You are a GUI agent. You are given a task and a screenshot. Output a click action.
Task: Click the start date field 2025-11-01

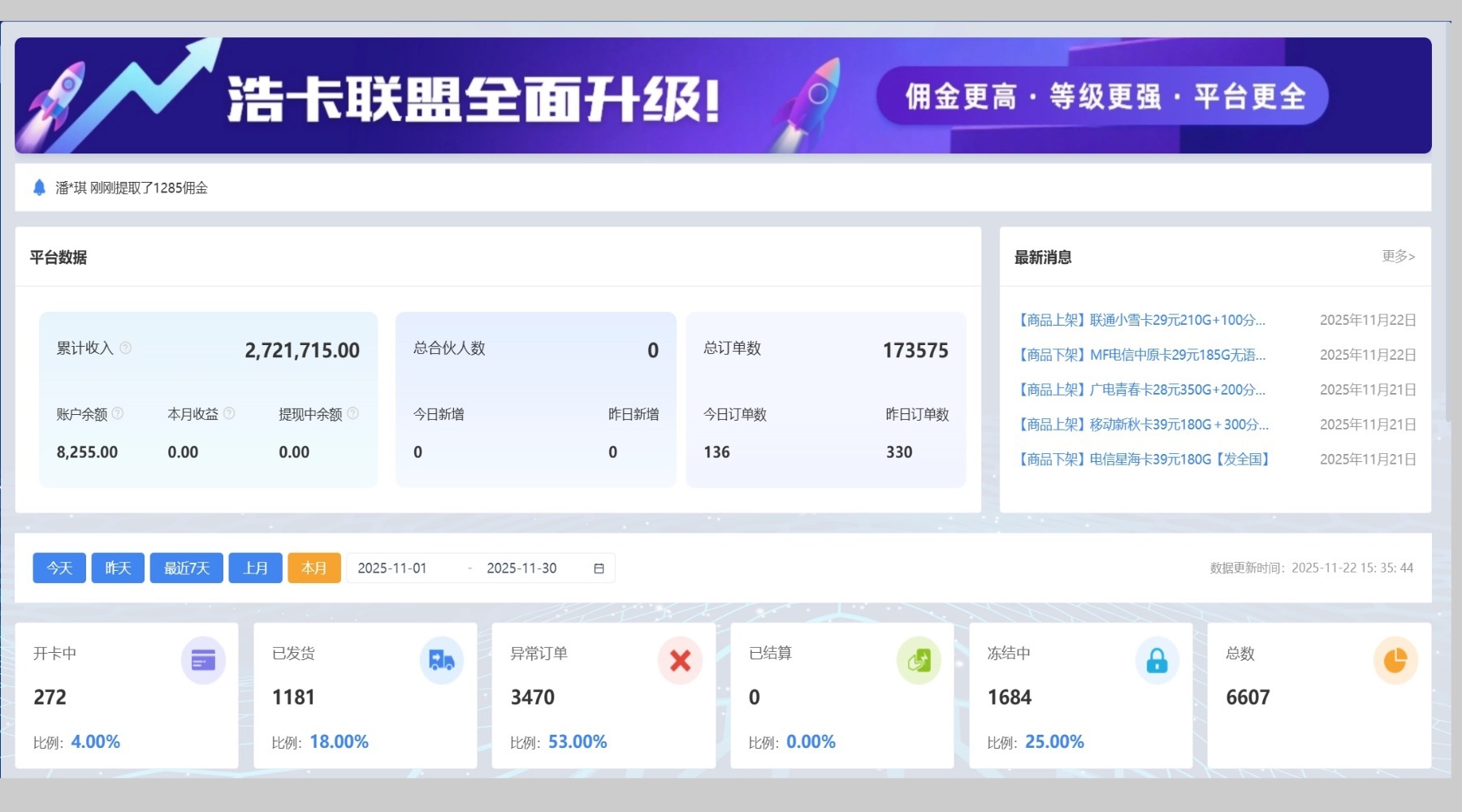[393, 568]
